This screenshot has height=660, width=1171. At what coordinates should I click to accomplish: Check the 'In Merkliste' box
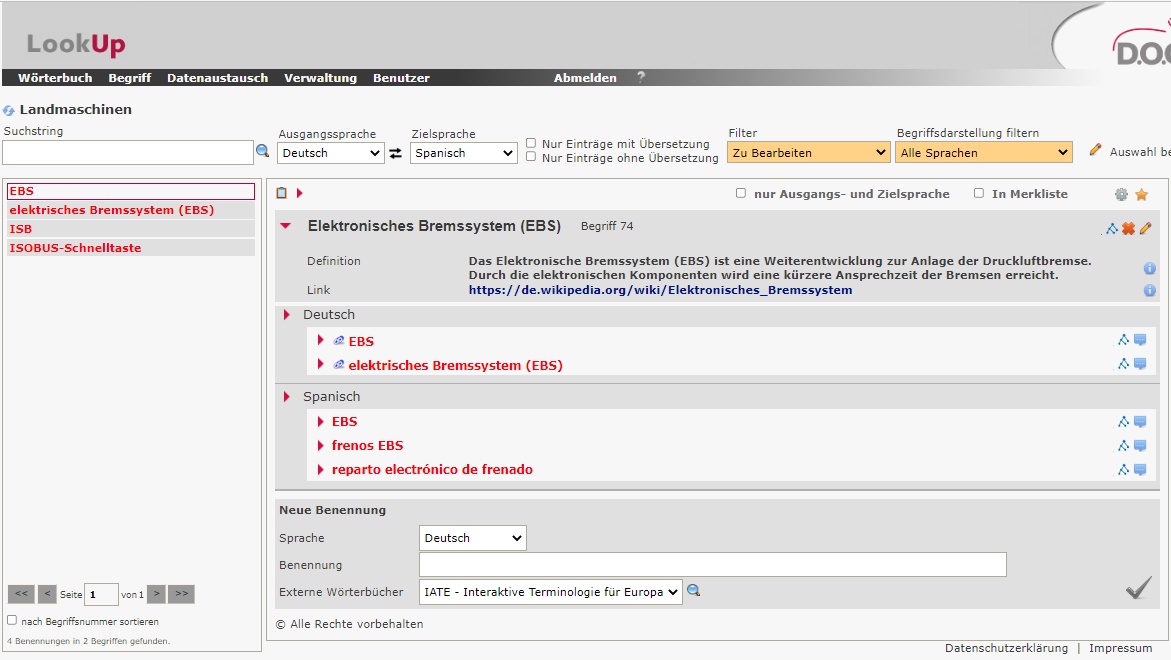point(979,193)
